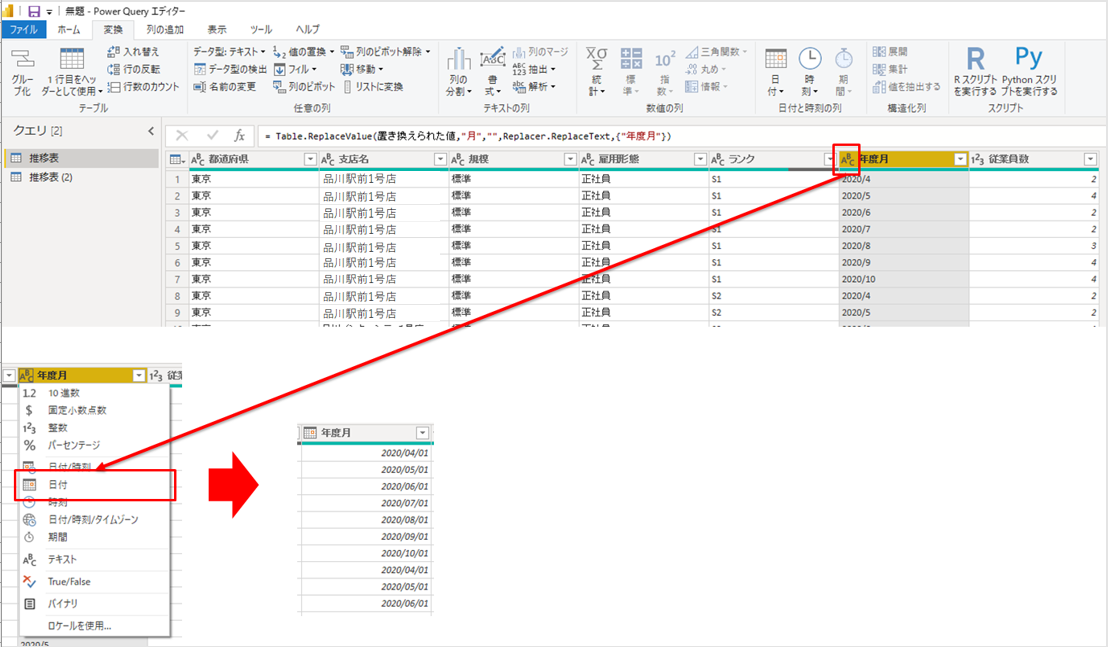Click the 統計 (Statistics) sigma icon
The width and height of the screenshot is (1108, 647).
pyautogui.click(x=596, y=70)
